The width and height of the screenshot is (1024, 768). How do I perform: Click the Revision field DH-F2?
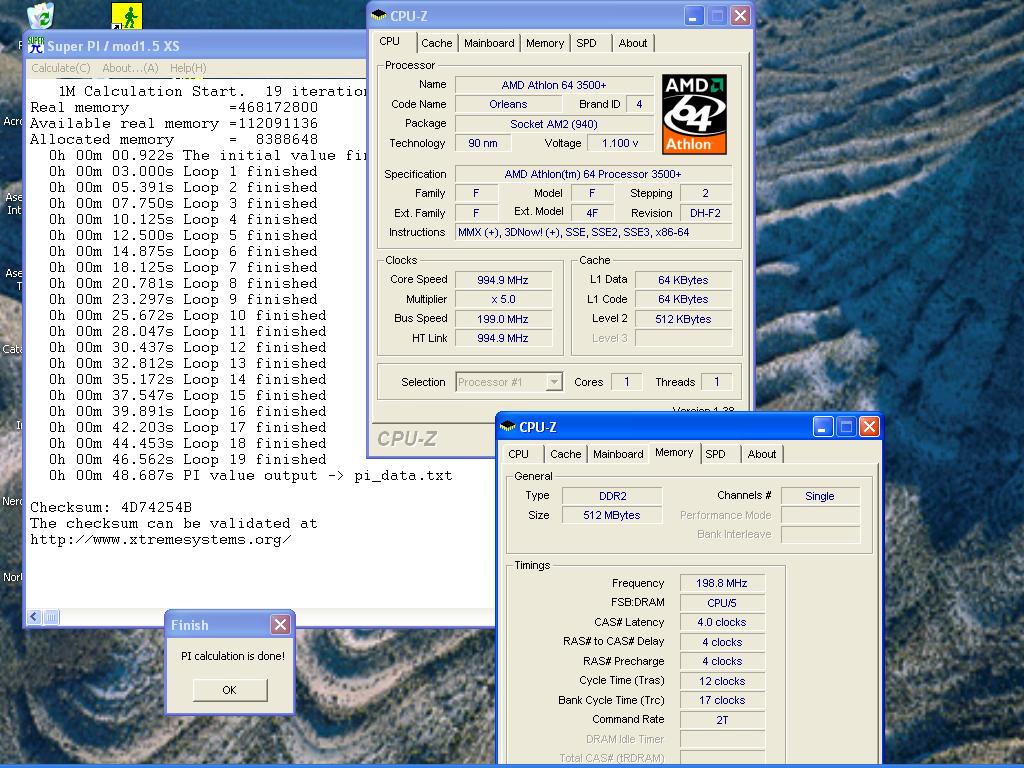point(705,213)
